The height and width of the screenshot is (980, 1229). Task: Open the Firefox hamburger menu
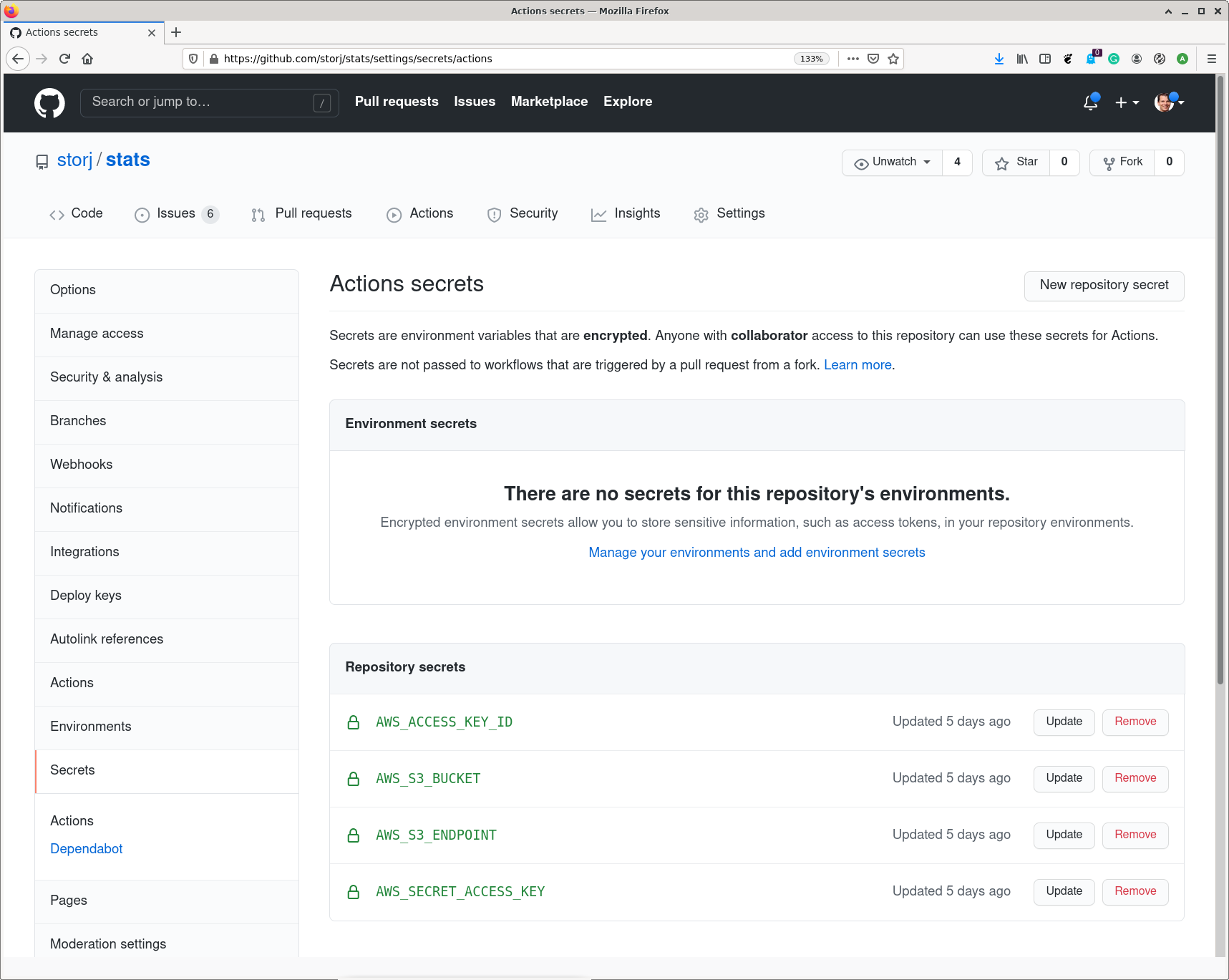coord(1211,59)
